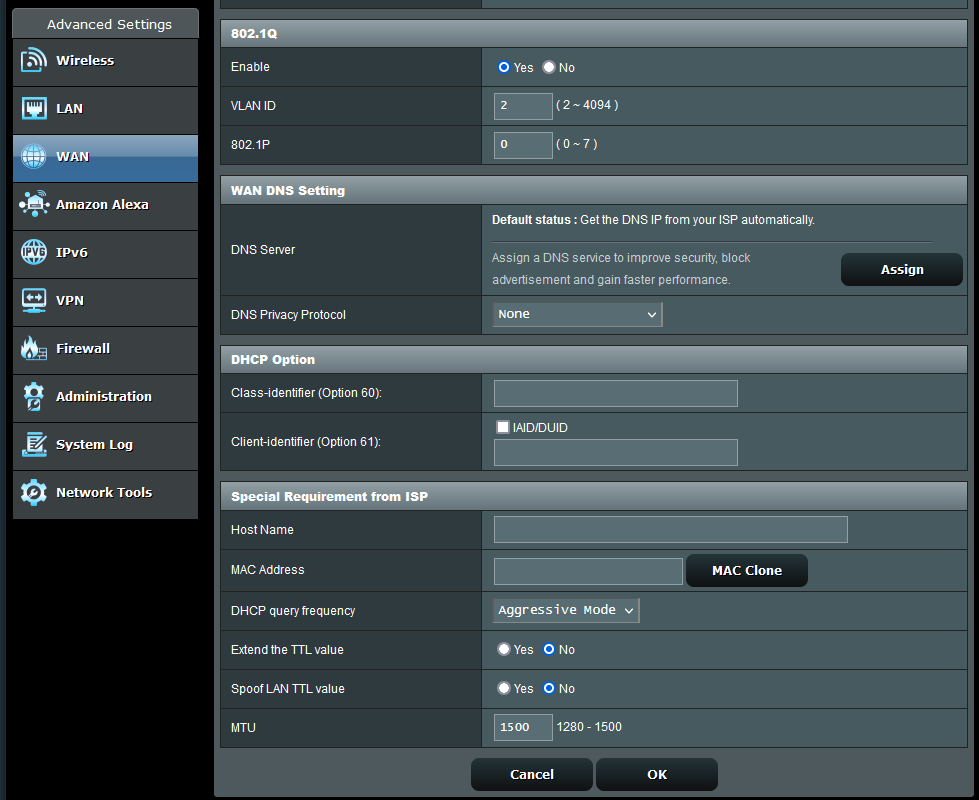Click the LAN network port icon
979x800 pixels.
[34, 109]
